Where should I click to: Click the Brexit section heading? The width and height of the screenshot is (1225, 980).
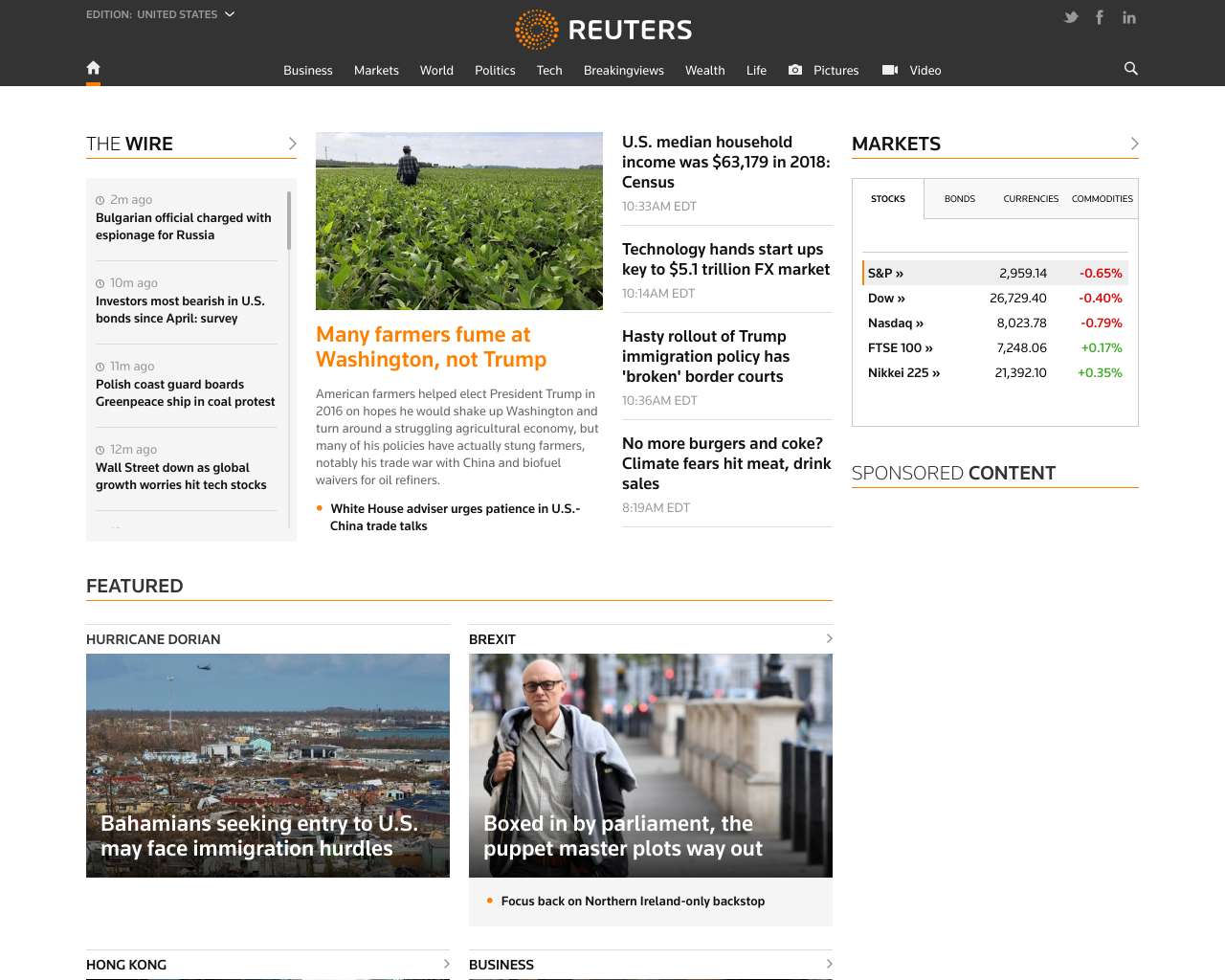tap(492, 639)
